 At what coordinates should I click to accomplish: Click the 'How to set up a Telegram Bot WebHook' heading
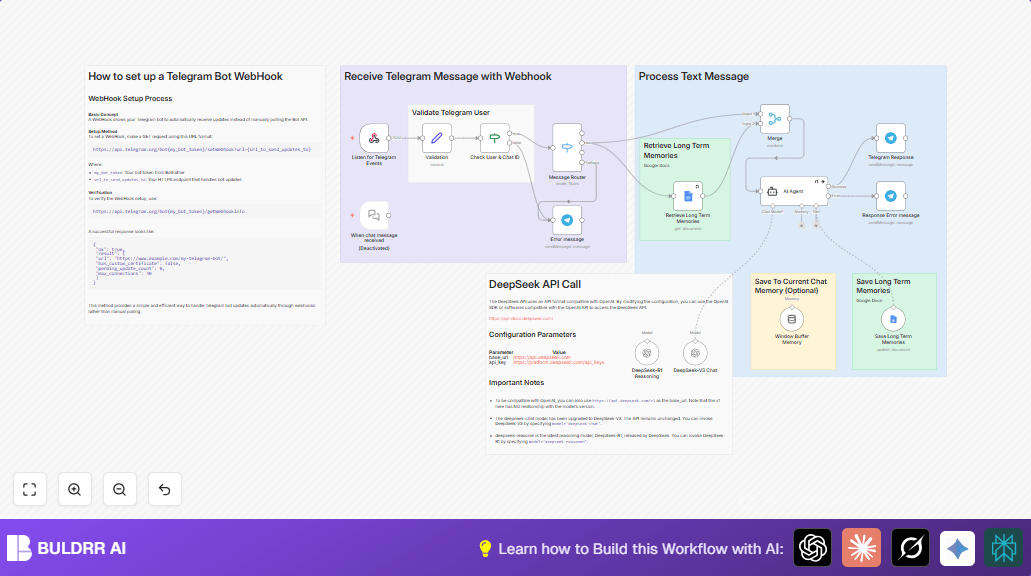[x=185, y=76]
